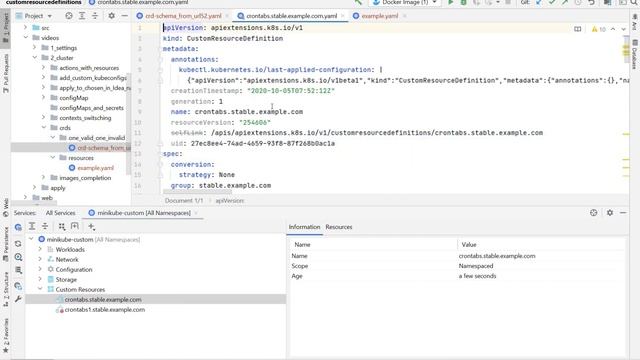Expand the images_completion folder

coord(43,178)
